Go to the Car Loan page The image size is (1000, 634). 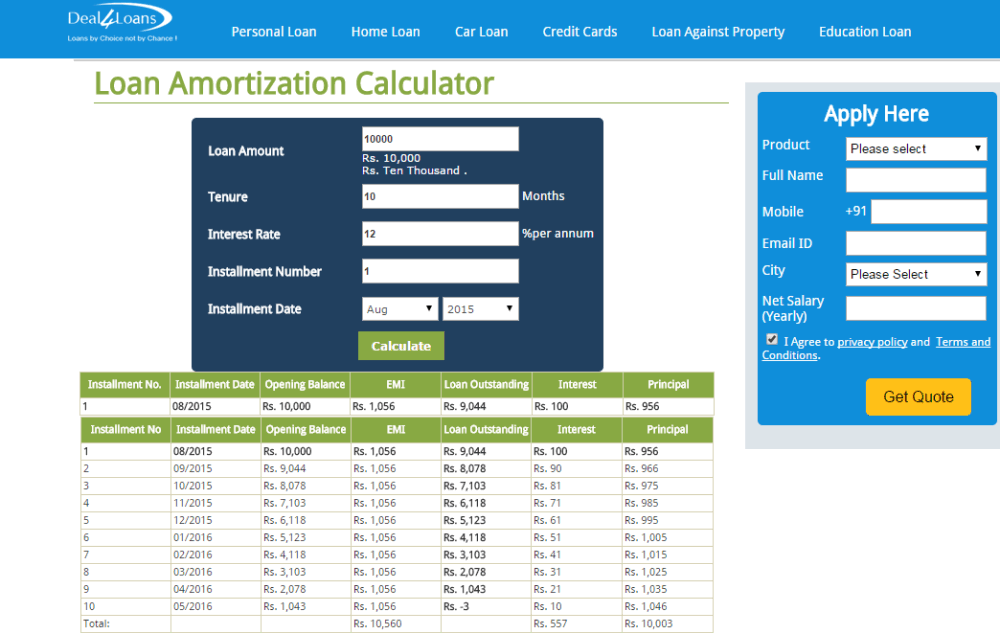point(482,32)
